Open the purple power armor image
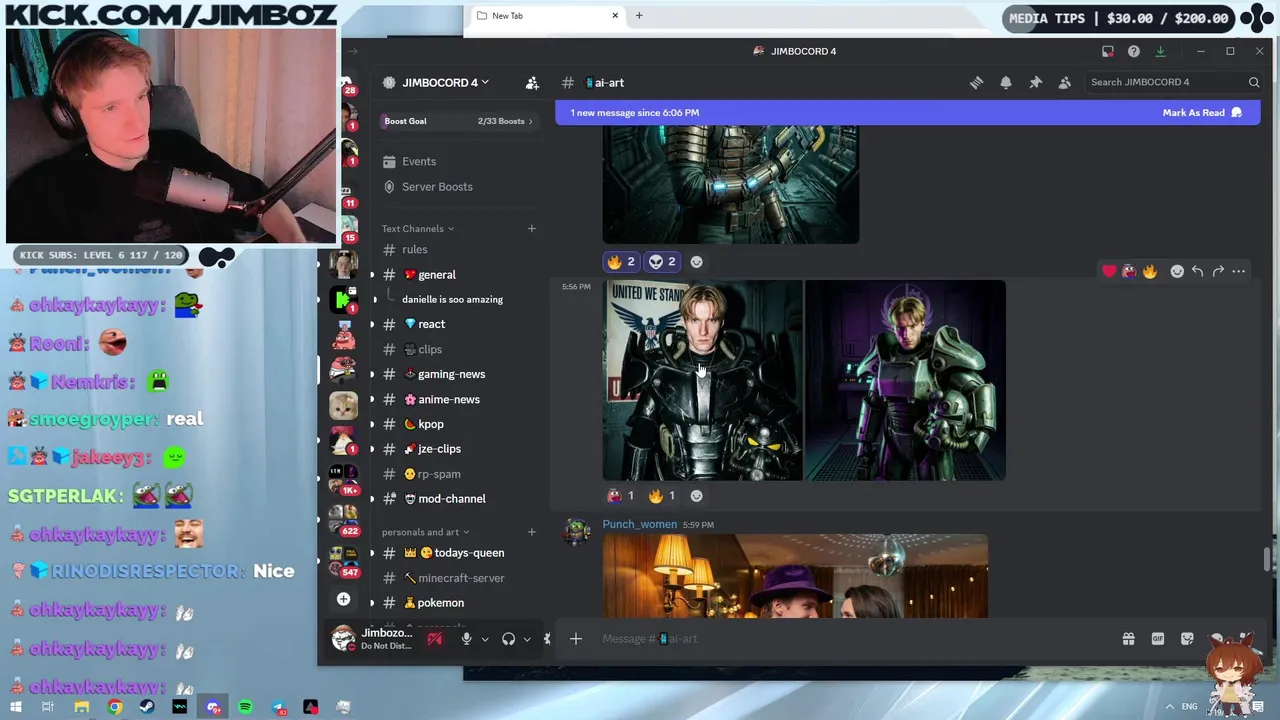This screenshot has height=720, width=1280. tap(905, 380)
